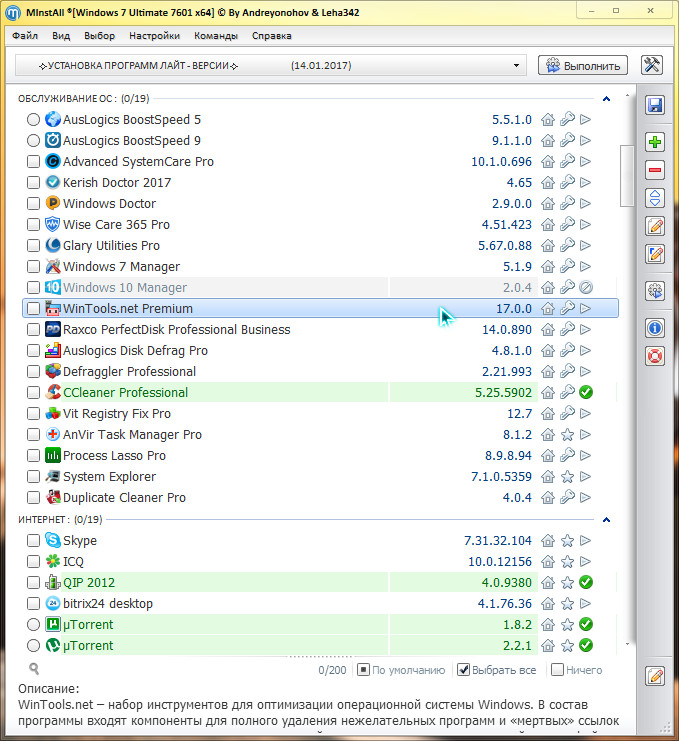This screenshot has width=679, height=741.
Task: Open the Команды menu
Action: click(216, 36)
